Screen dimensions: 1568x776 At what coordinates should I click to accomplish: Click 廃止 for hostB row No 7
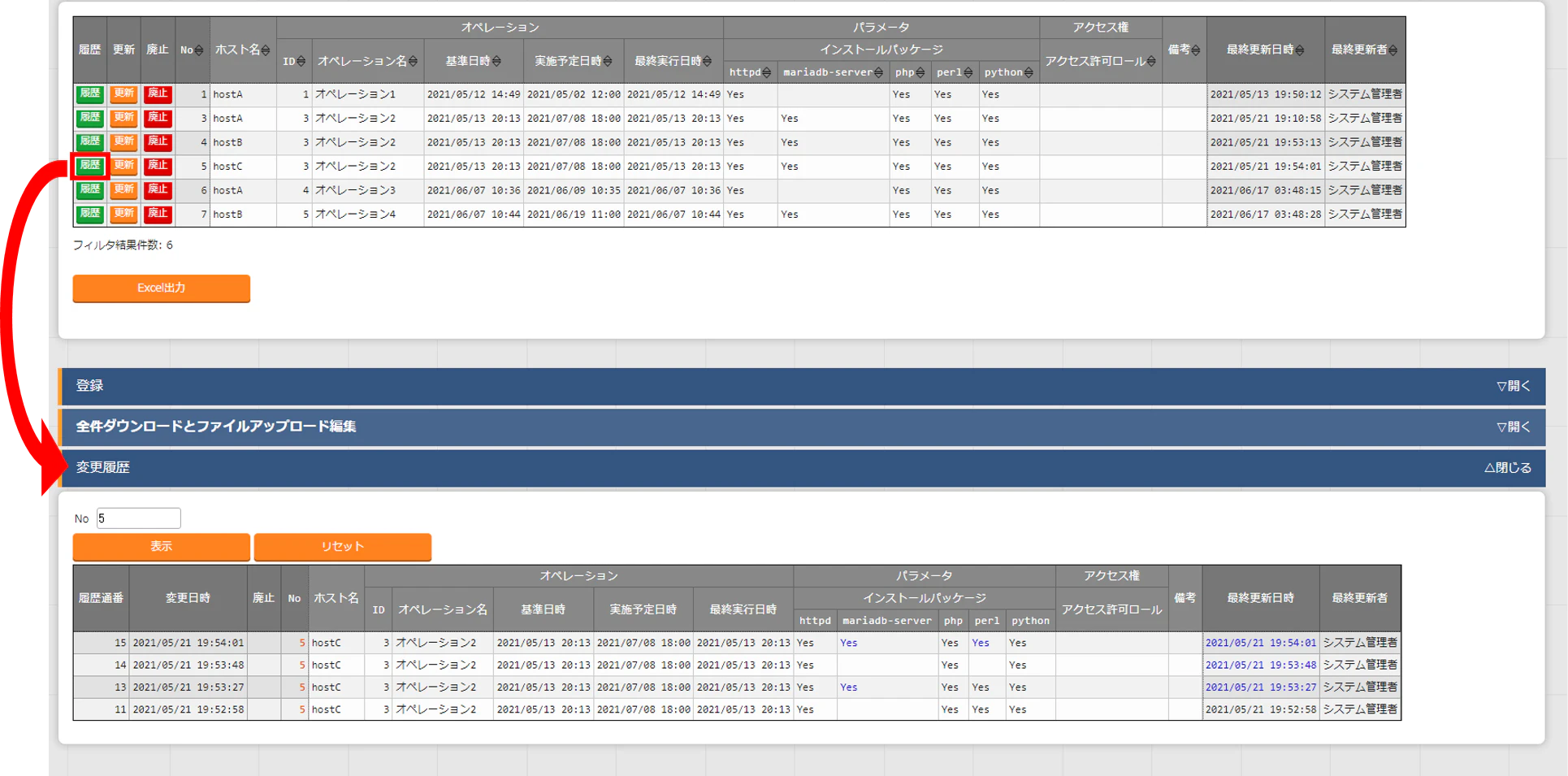[x=158, y=215]
